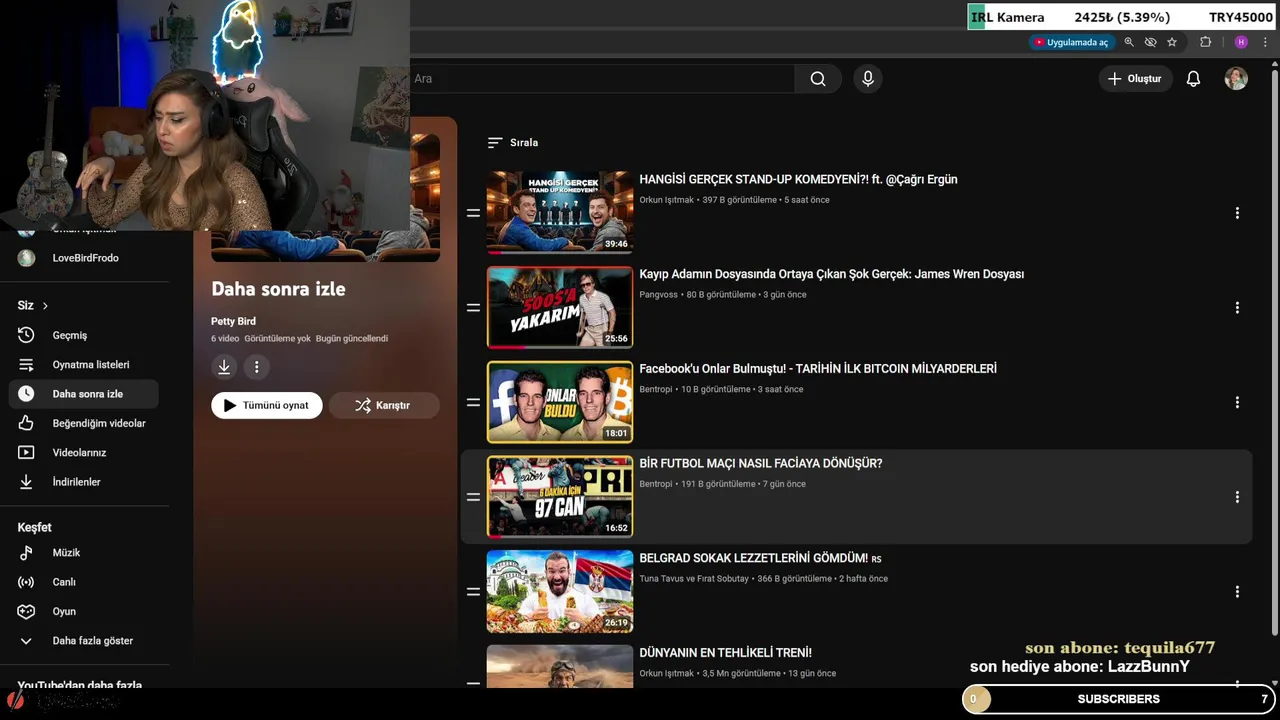This screenshot has width=1280, height=720.
Task: Open the YouTube account avatar menu
Action: pos(1236,79)
